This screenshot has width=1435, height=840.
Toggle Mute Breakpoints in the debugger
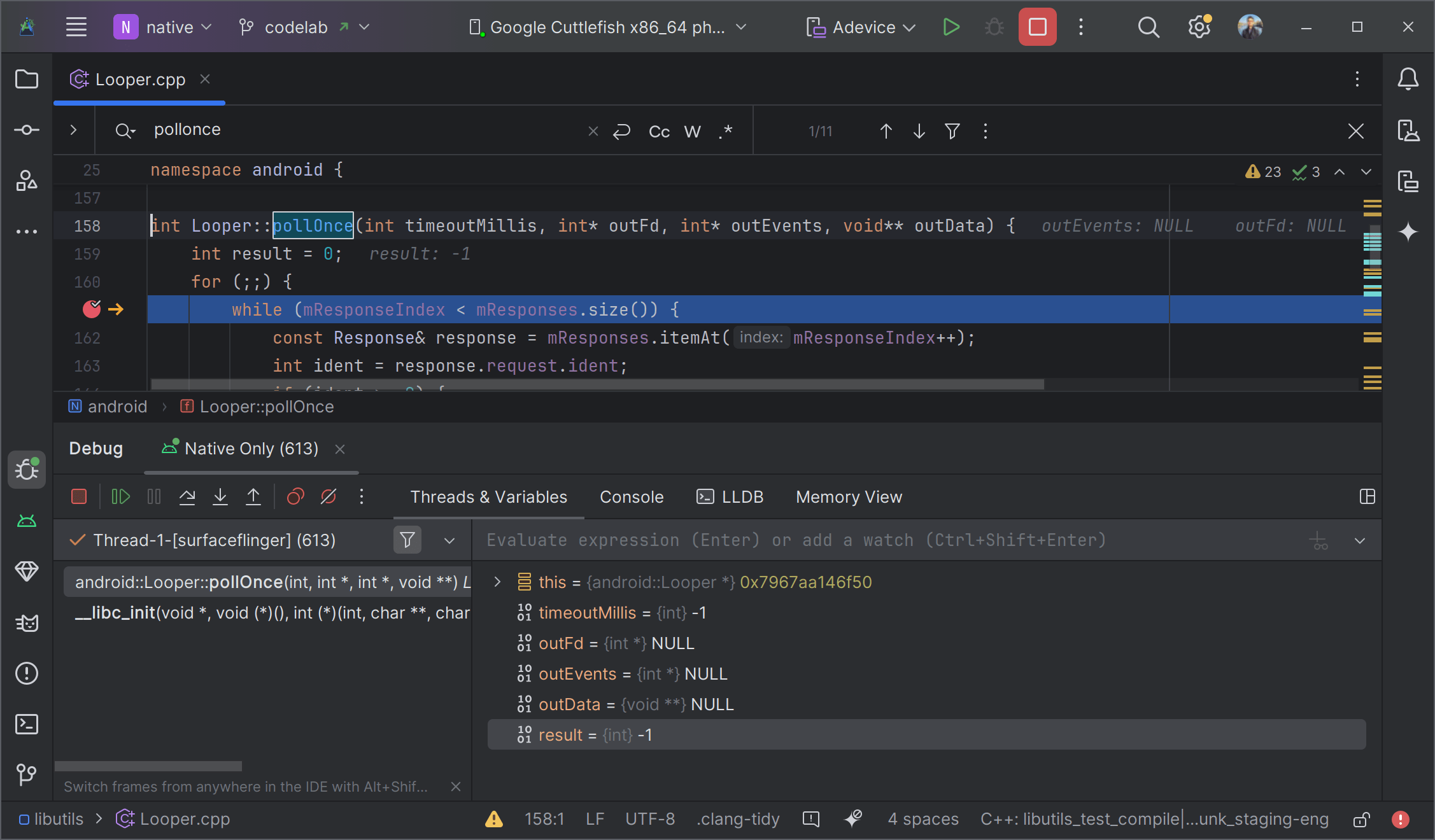pyautogui.click(x=329, y=497)
